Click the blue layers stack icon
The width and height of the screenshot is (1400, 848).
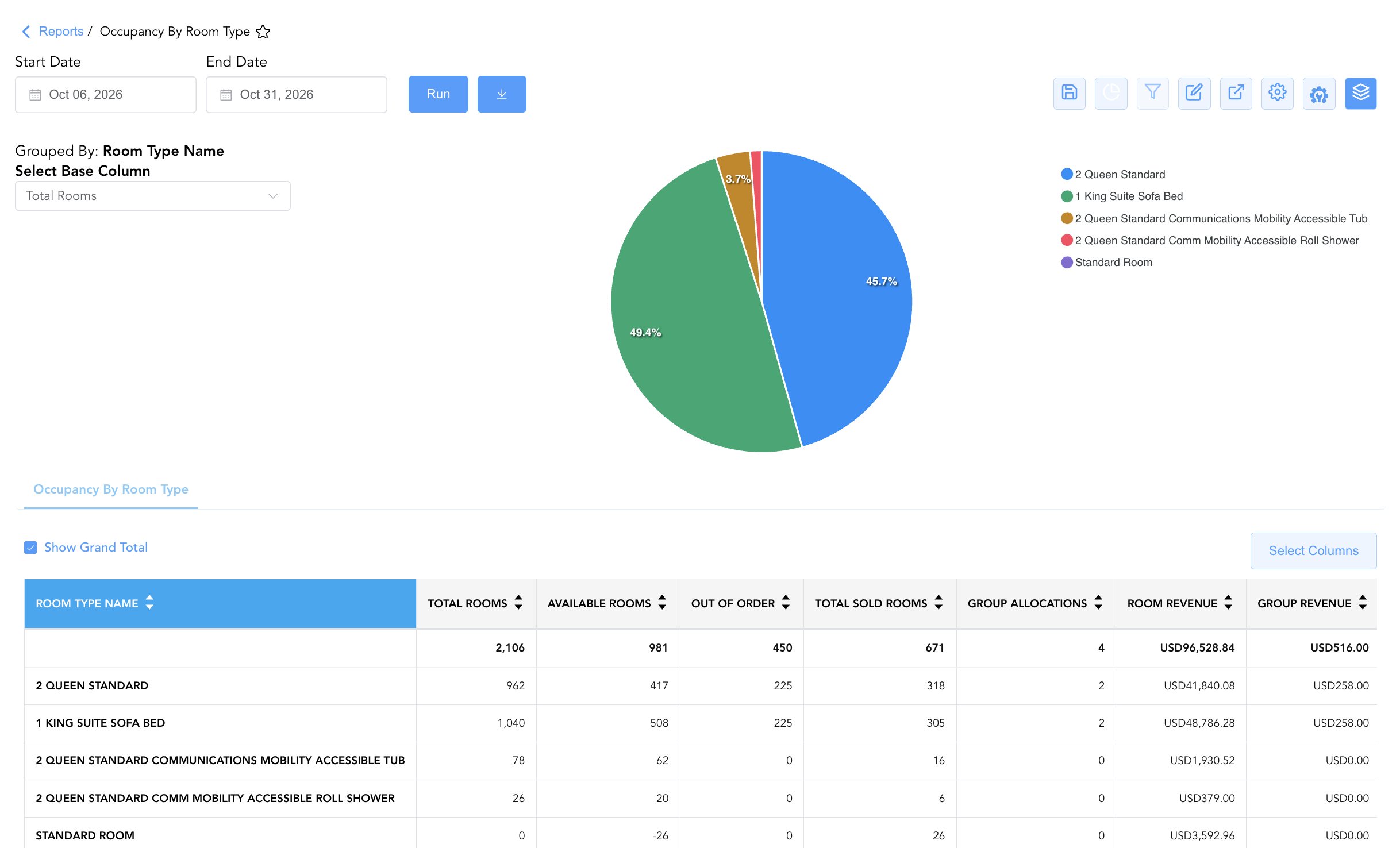[x=1360, y=93]
